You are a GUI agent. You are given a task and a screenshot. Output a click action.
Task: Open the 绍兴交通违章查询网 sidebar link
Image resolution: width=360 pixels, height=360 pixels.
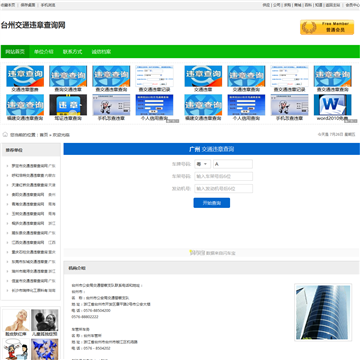[x=28, y=223]
